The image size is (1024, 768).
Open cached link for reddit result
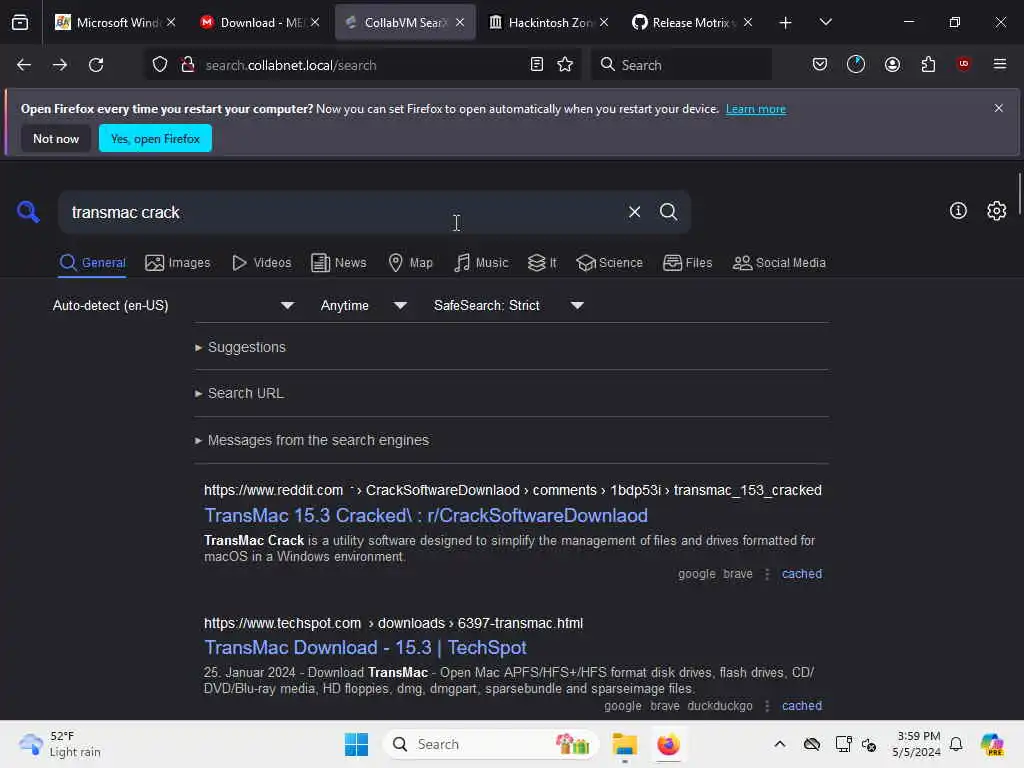[801, 574]
